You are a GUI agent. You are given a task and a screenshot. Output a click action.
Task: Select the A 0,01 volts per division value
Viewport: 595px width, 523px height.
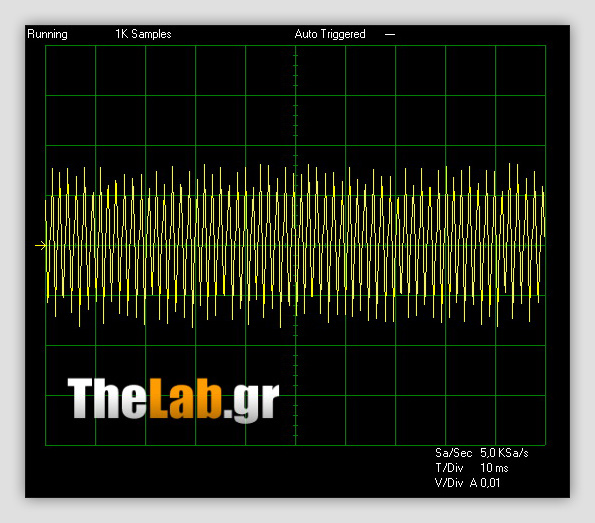click(x=485, y=483)
